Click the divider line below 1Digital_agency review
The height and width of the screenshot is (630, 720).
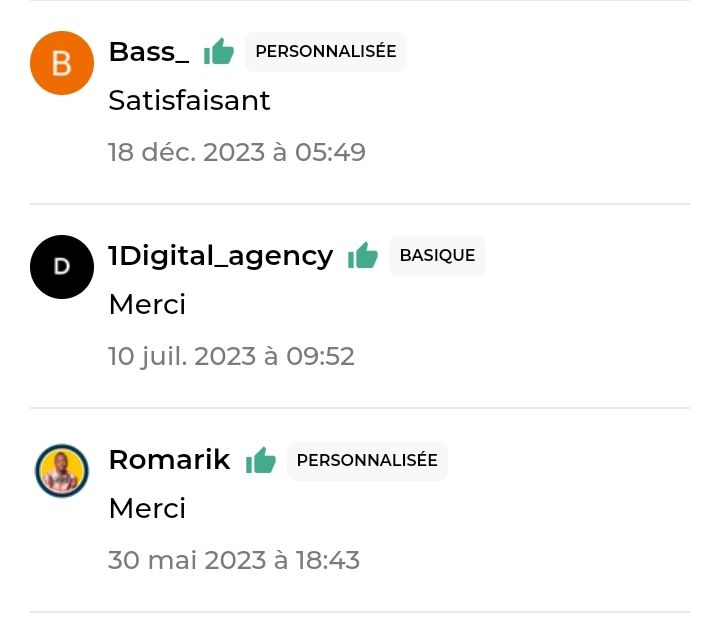pos(360,407)
